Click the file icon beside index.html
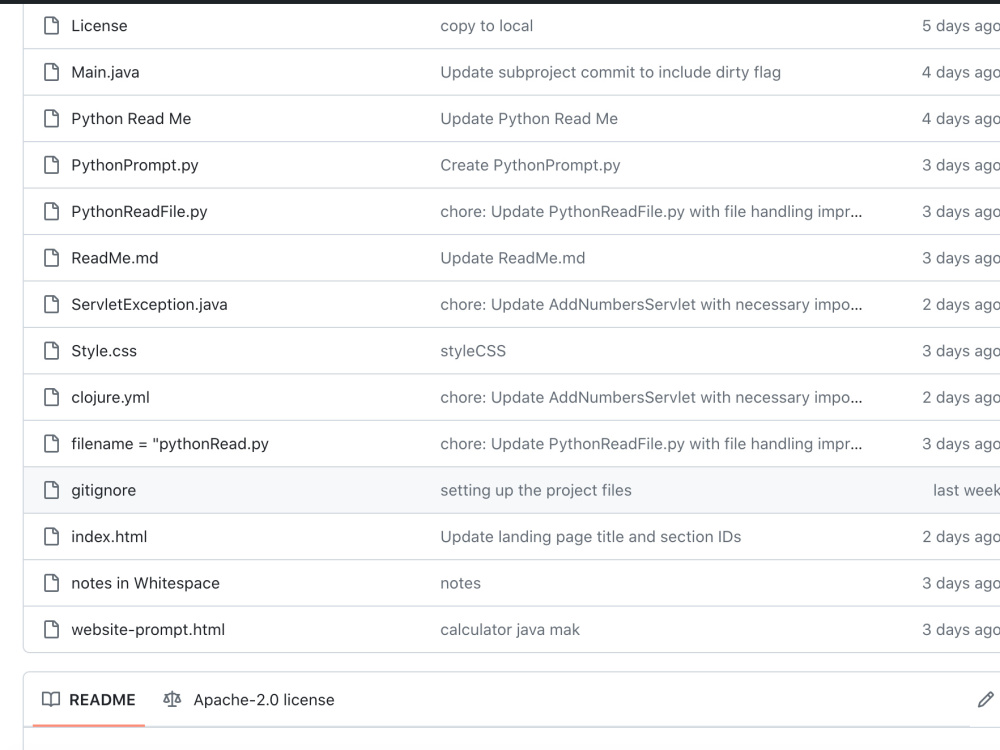The image size is (1000, 750). pyautogui.click(x=52, y=537)
